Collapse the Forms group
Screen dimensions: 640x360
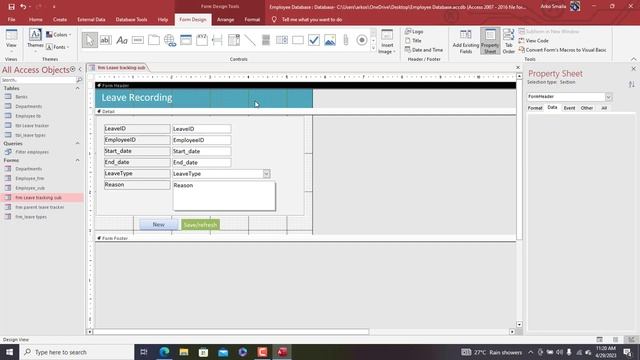click(x=77, y=160)
